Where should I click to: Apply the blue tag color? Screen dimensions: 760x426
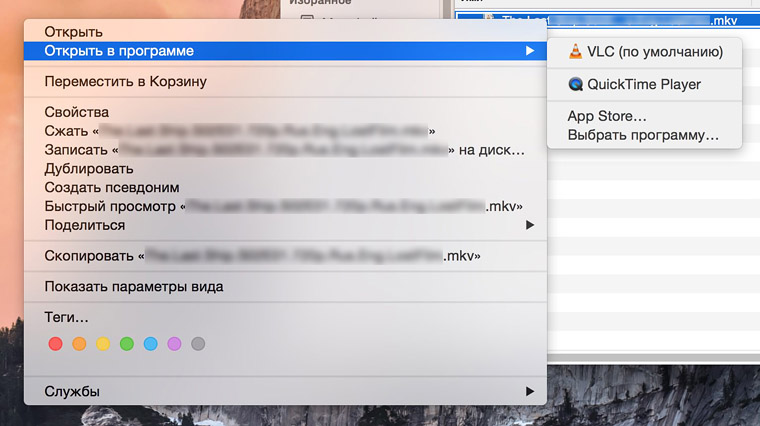[x=150, y=344]
